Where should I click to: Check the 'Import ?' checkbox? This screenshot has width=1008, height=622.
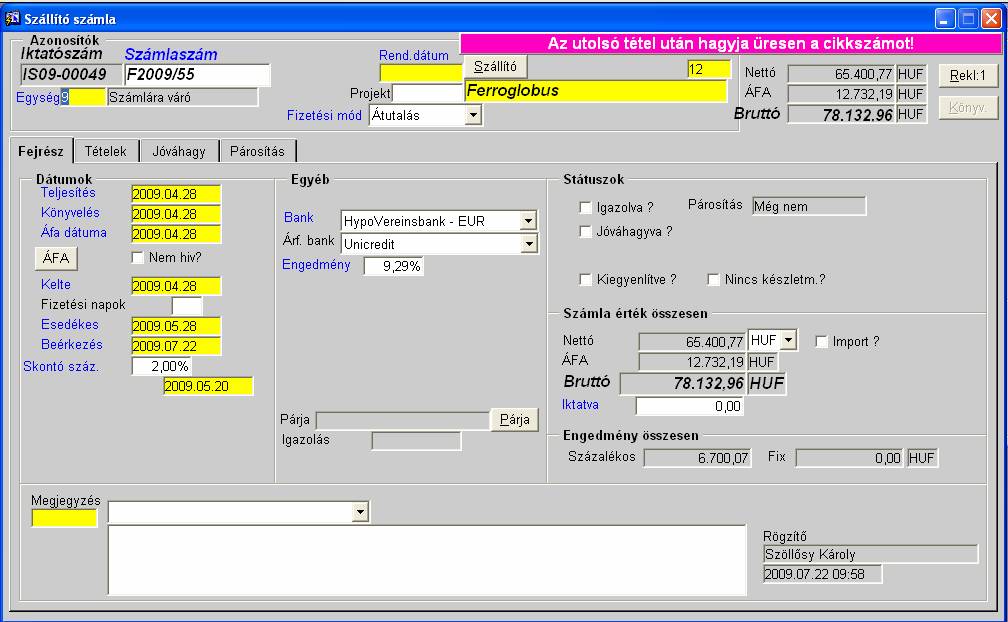point(821,342)
